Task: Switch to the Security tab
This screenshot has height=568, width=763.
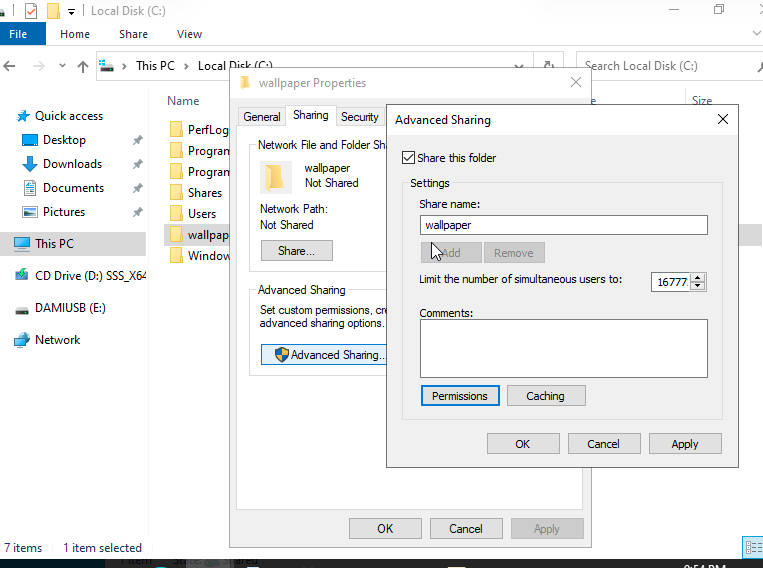Action: pyautogui.click(x=360, y=117)
